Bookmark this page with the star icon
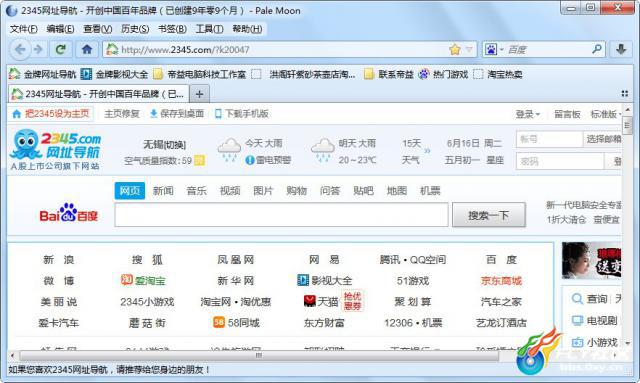This screenshot has width=640, height=383. (x=455, y=50)
